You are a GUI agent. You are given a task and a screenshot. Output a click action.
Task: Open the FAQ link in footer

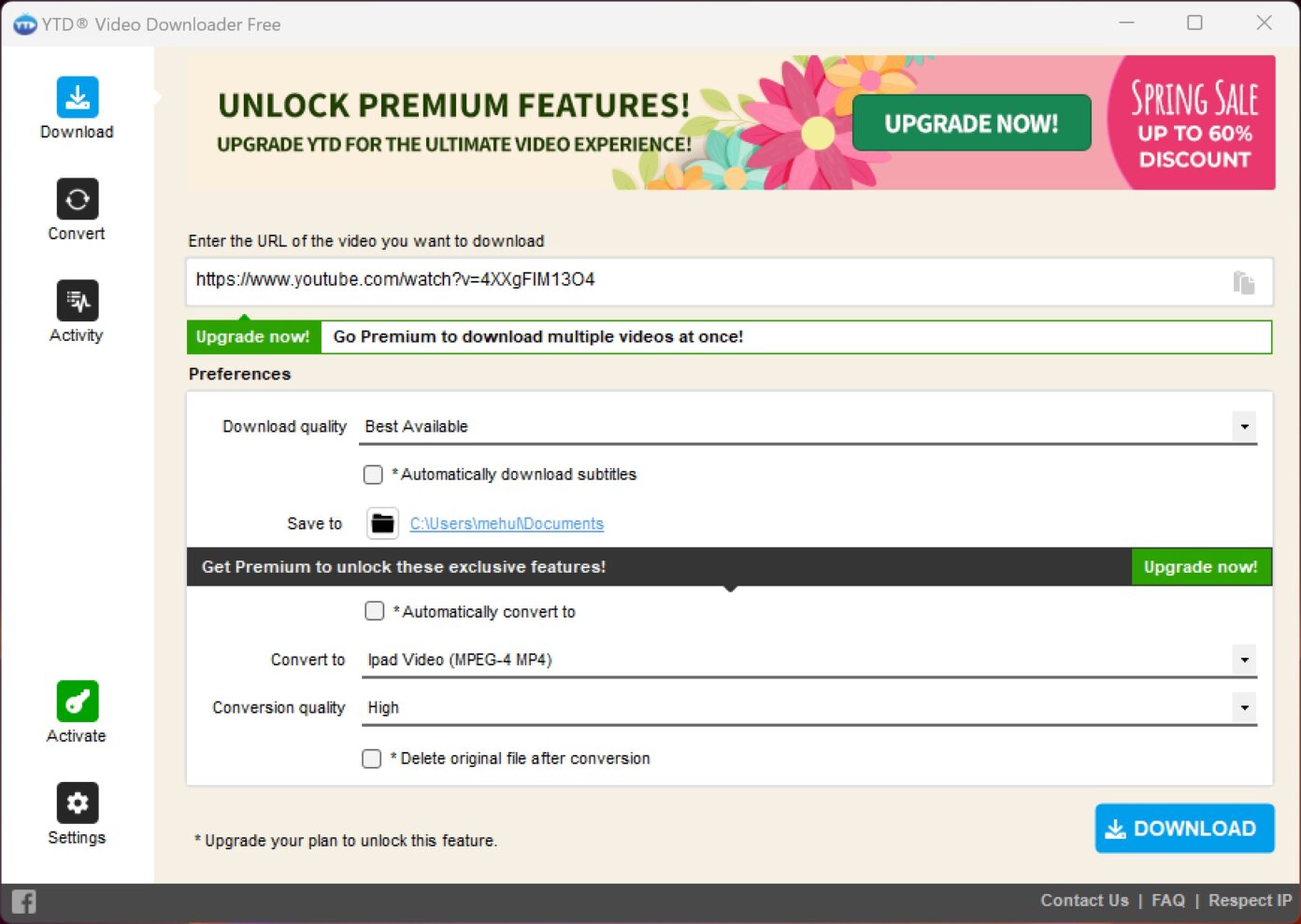[1167, 901]
